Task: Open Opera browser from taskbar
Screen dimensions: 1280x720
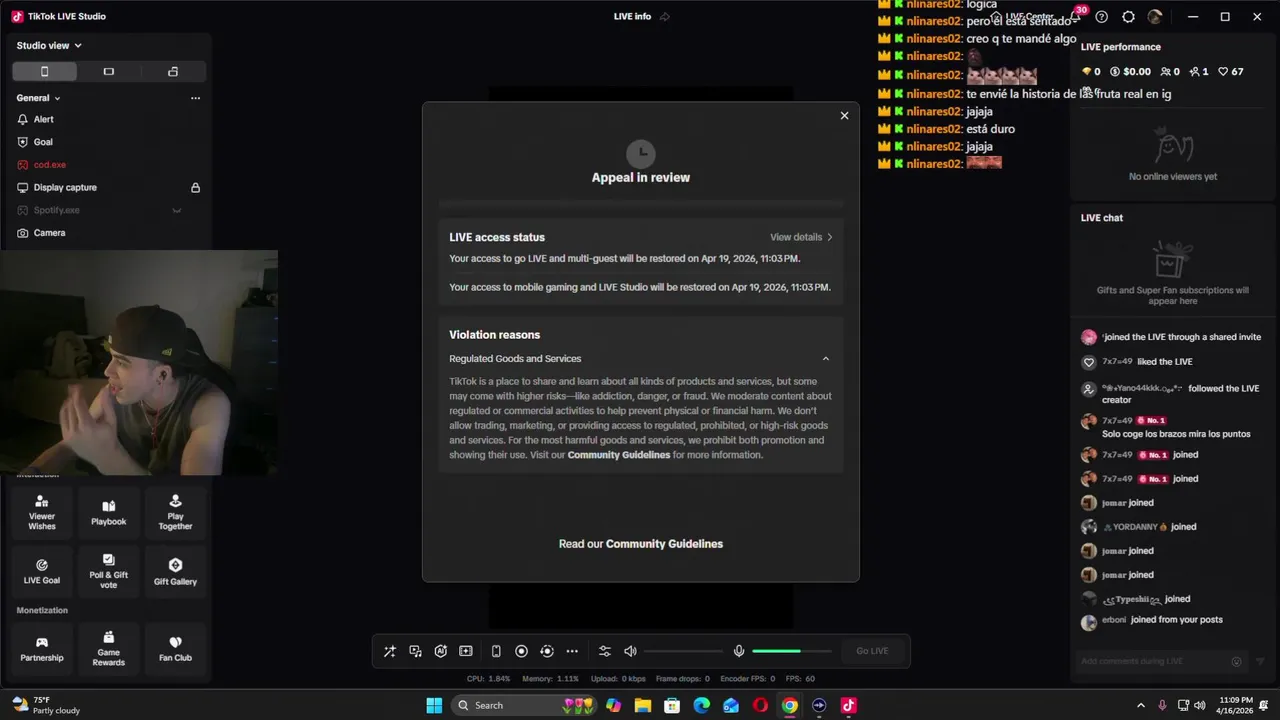Action: [x=761, y=705]
